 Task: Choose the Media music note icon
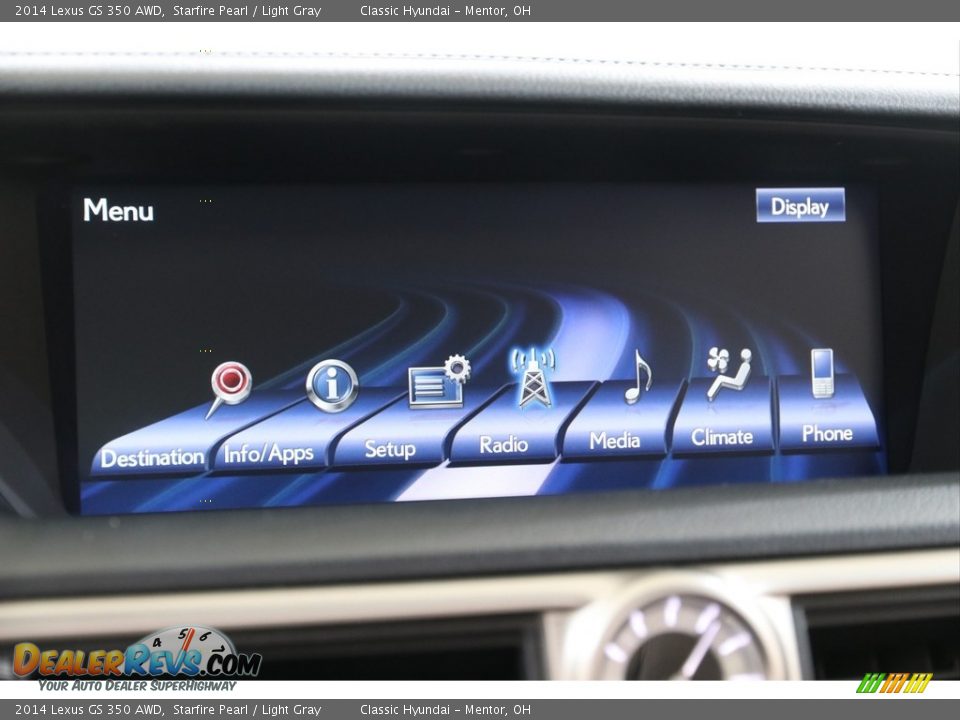(638, 377)
